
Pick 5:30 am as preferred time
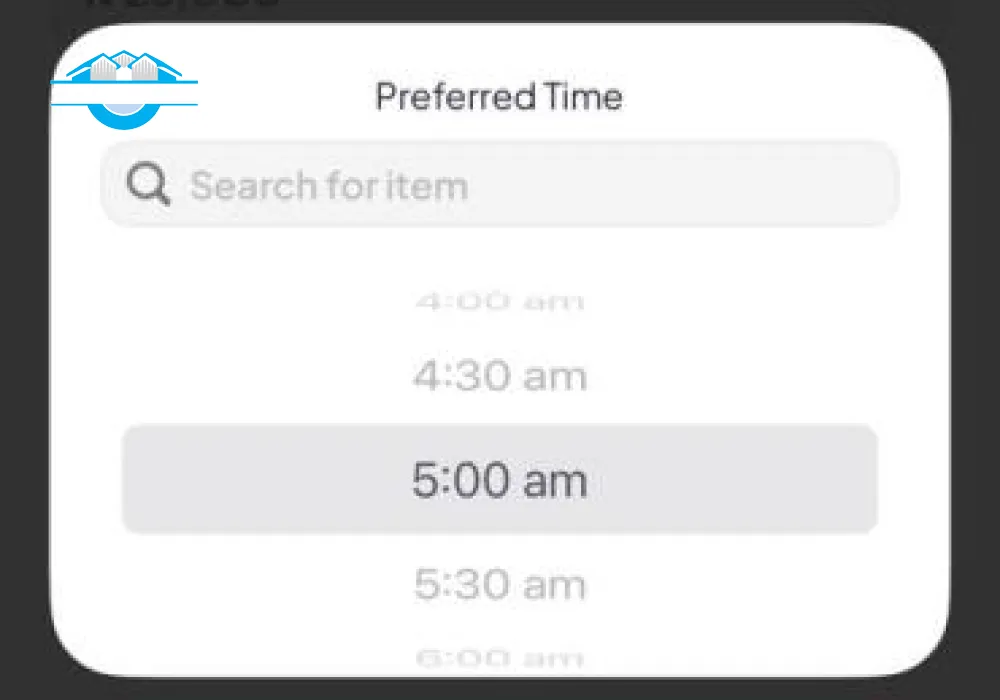(x=499, y=583)
